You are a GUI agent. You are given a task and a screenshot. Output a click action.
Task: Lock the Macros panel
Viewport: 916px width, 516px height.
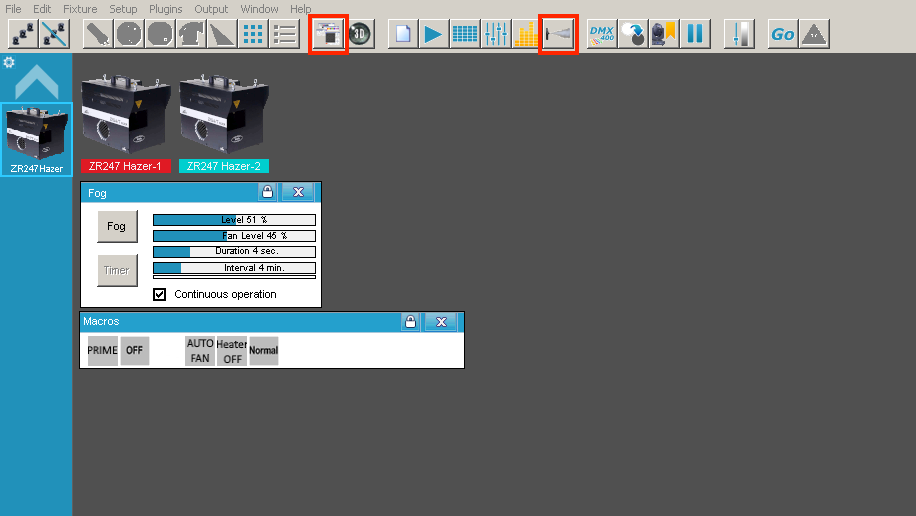click(x=411, y=321)
